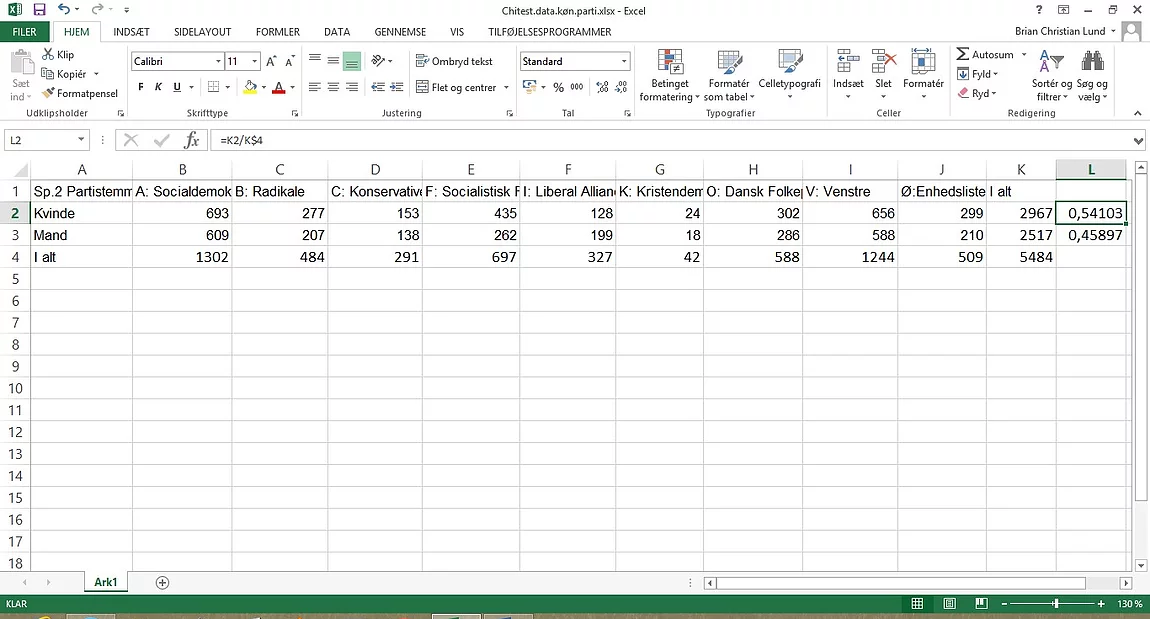This screenshot has height=619, width=1150.
Task: Adjust the zoom slider handle
Action: (x=1055, y=604)
